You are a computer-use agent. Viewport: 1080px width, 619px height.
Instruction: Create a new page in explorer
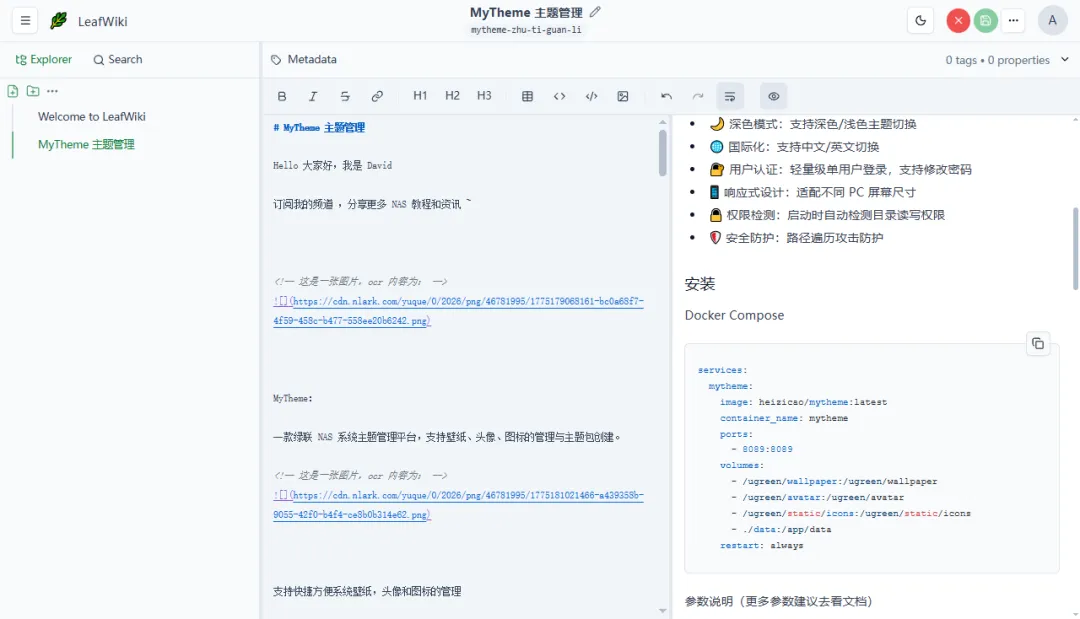pos(13,91)
